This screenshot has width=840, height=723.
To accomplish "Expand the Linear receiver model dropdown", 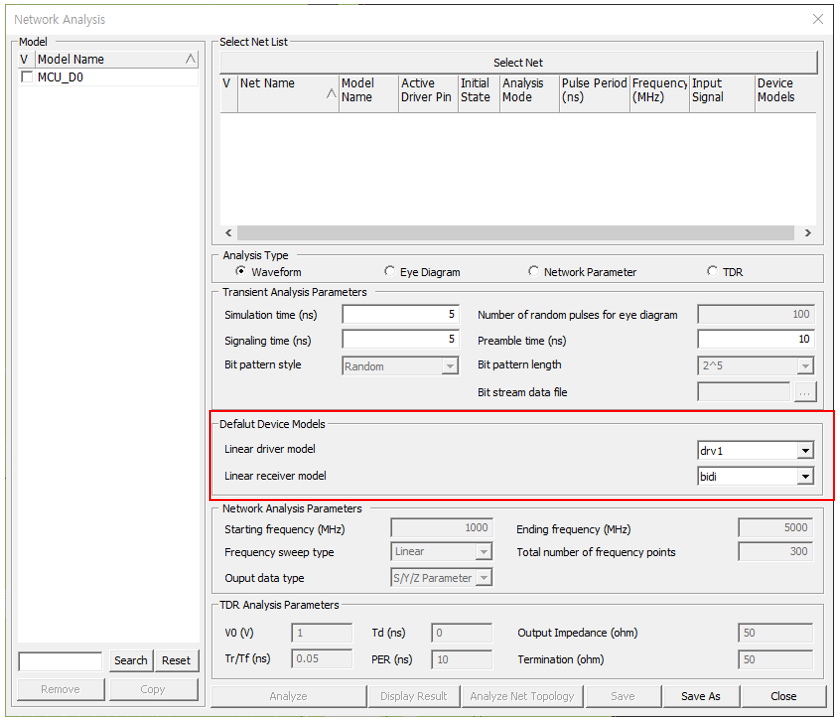I will pyautogui.click(x=805, y=477).
